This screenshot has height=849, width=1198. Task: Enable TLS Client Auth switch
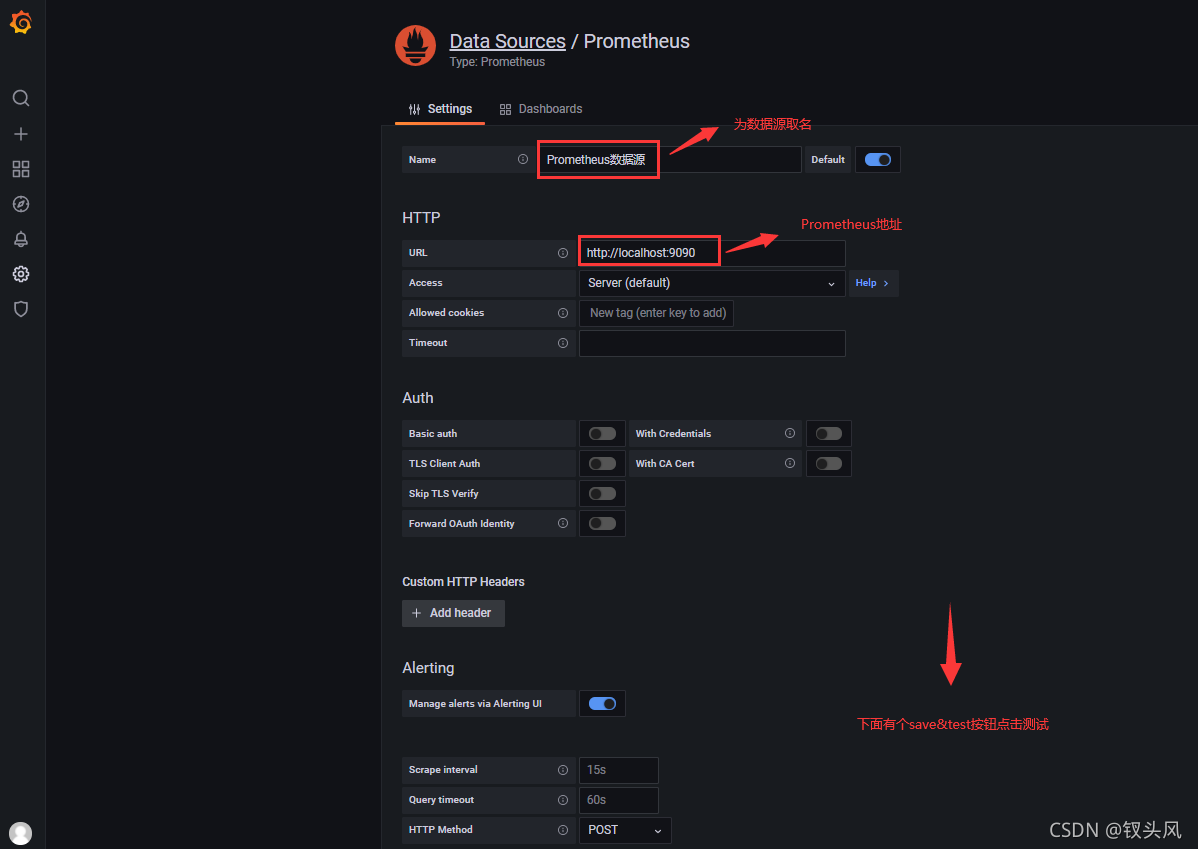click(602, 463)
